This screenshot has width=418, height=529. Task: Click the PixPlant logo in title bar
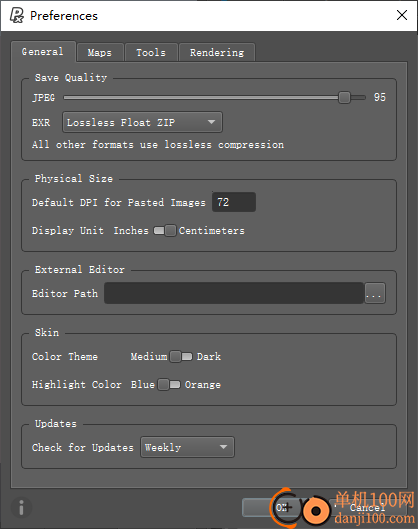pyautogui.click(x=16, y=15)
